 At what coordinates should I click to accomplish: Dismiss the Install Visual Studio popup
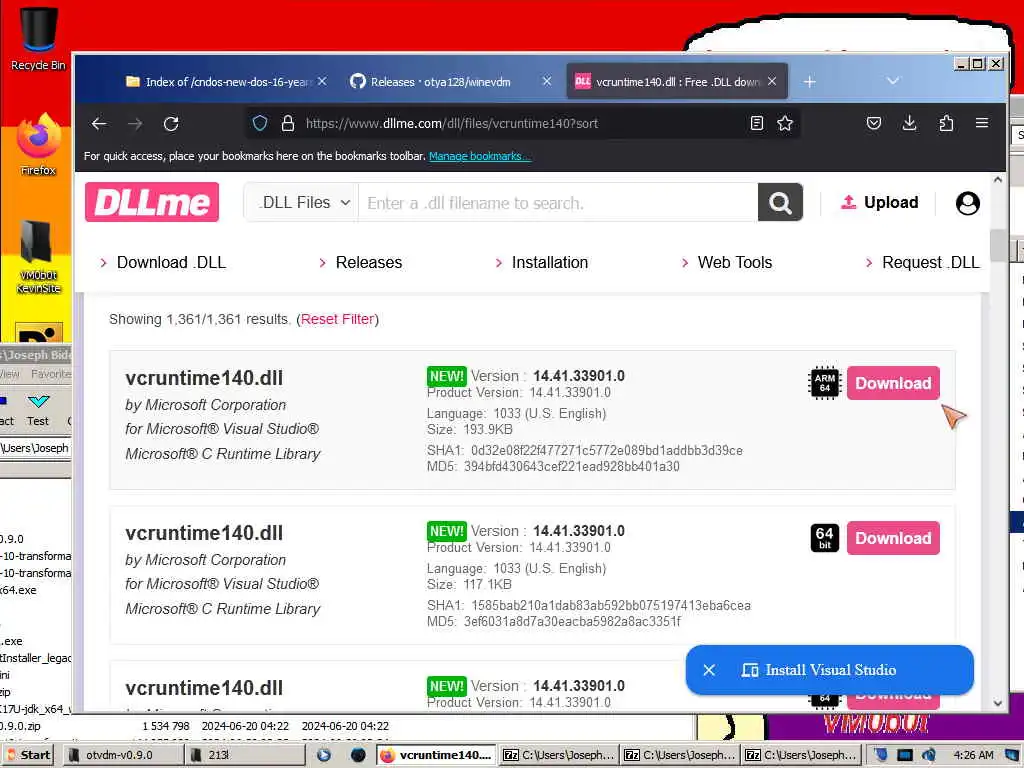709,670
